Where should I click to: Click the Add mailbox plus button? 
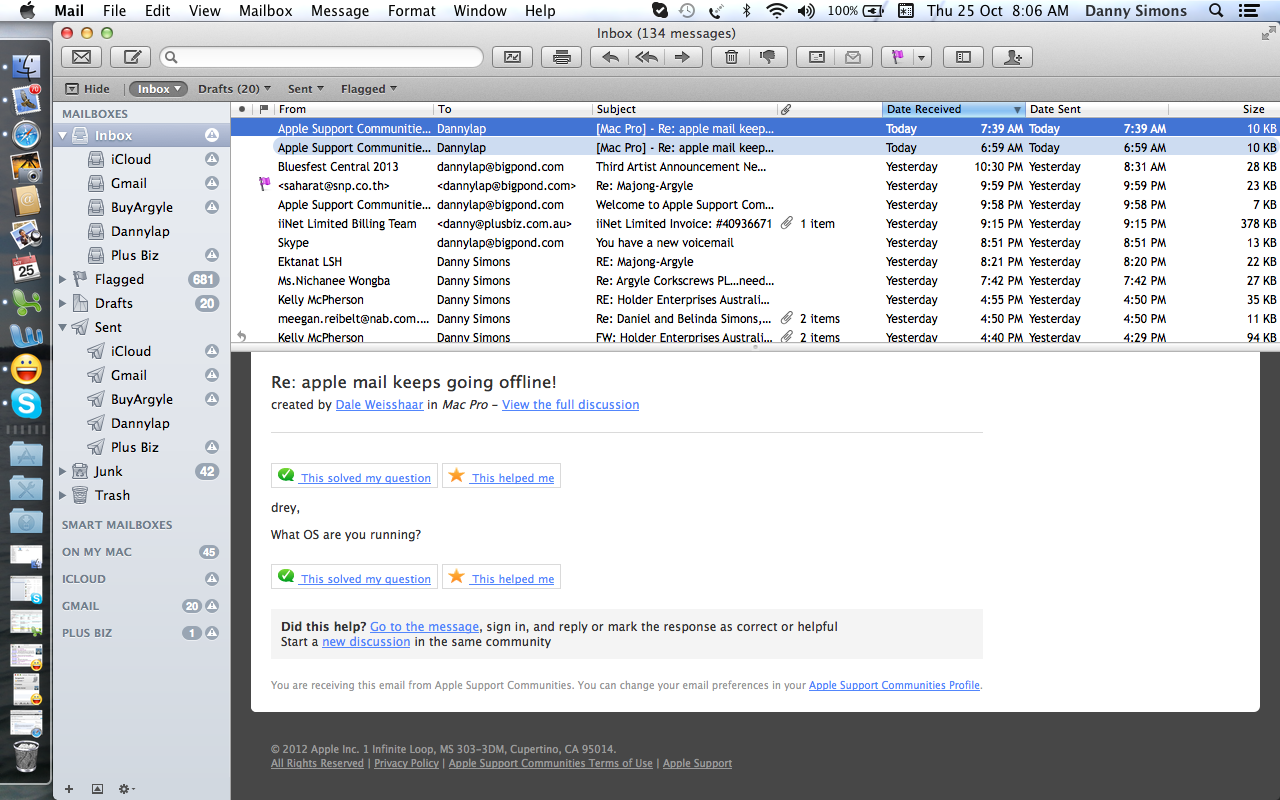pos(69,789)
